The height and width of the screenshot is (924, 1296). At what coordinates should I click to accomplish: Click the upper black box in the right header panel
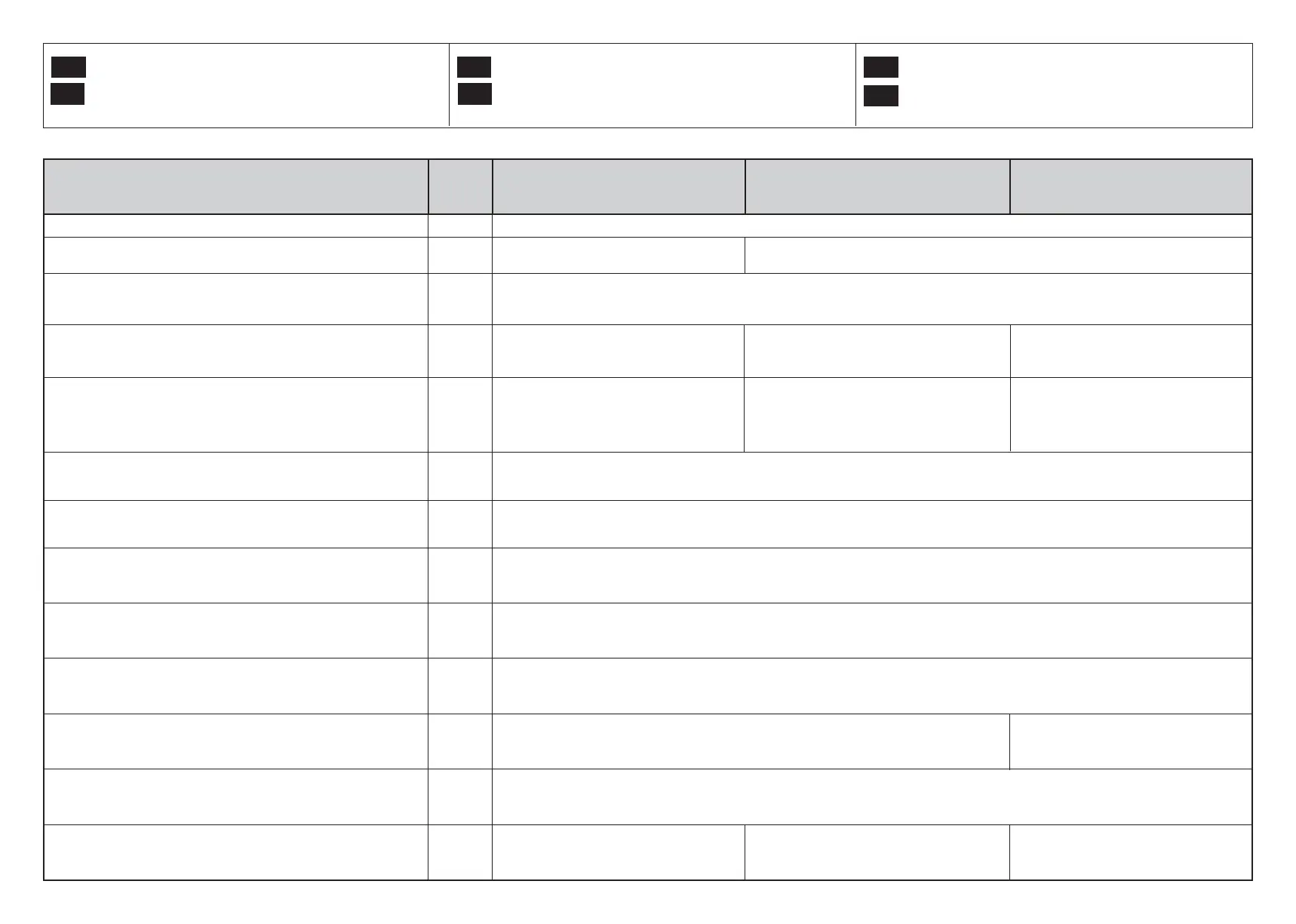[x=880, y=67]
